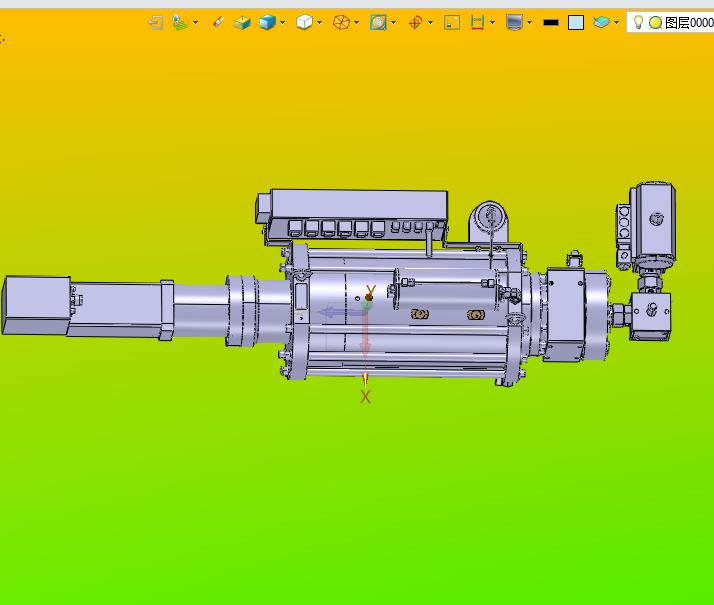Image resolution: width=714 pixels, height=605 pixels.
Task: Expand the monitor display dropdown arrow
Action: 529,22
